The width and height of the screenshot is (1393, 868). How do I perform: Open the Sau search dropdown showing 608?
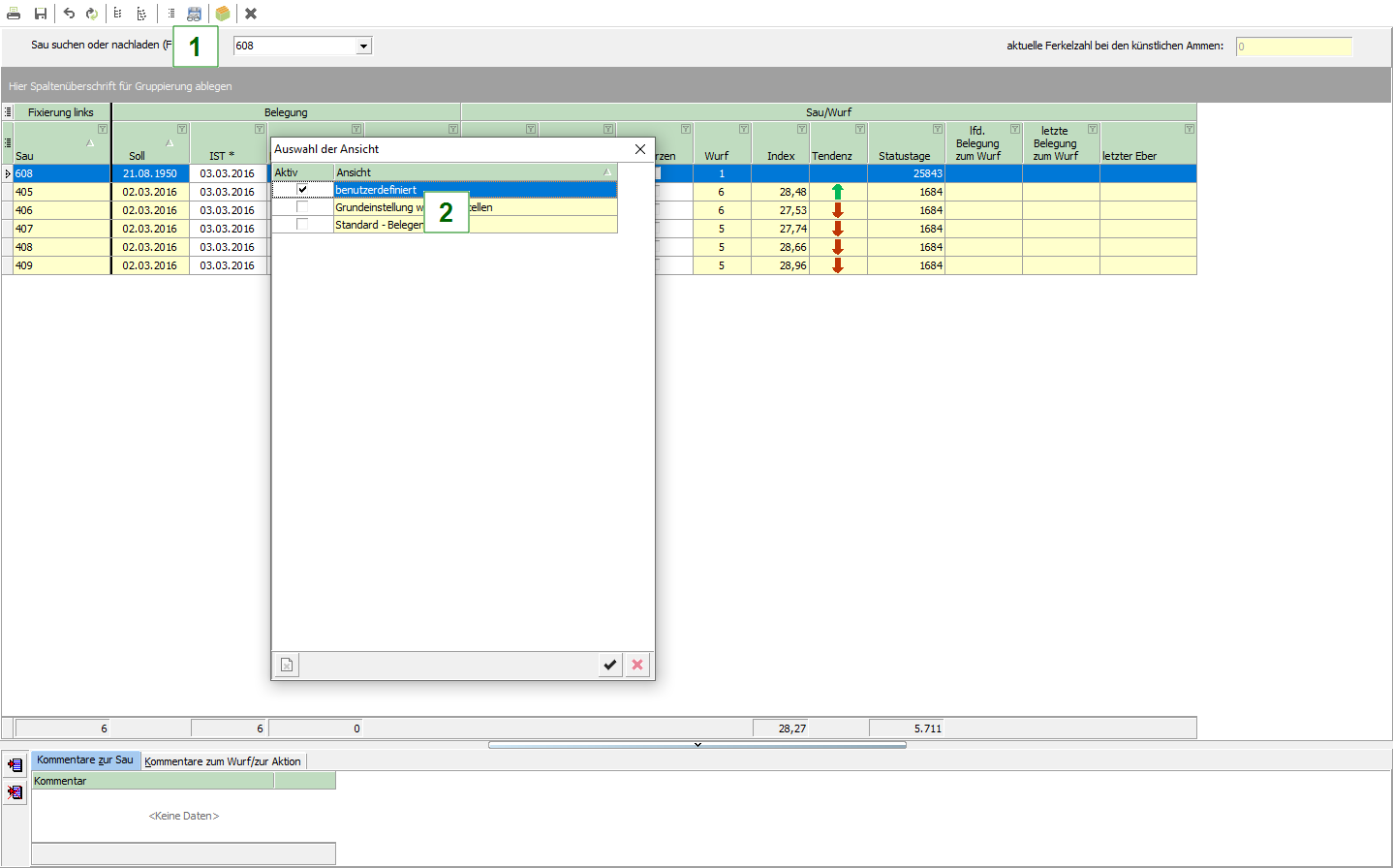(363, 46)
